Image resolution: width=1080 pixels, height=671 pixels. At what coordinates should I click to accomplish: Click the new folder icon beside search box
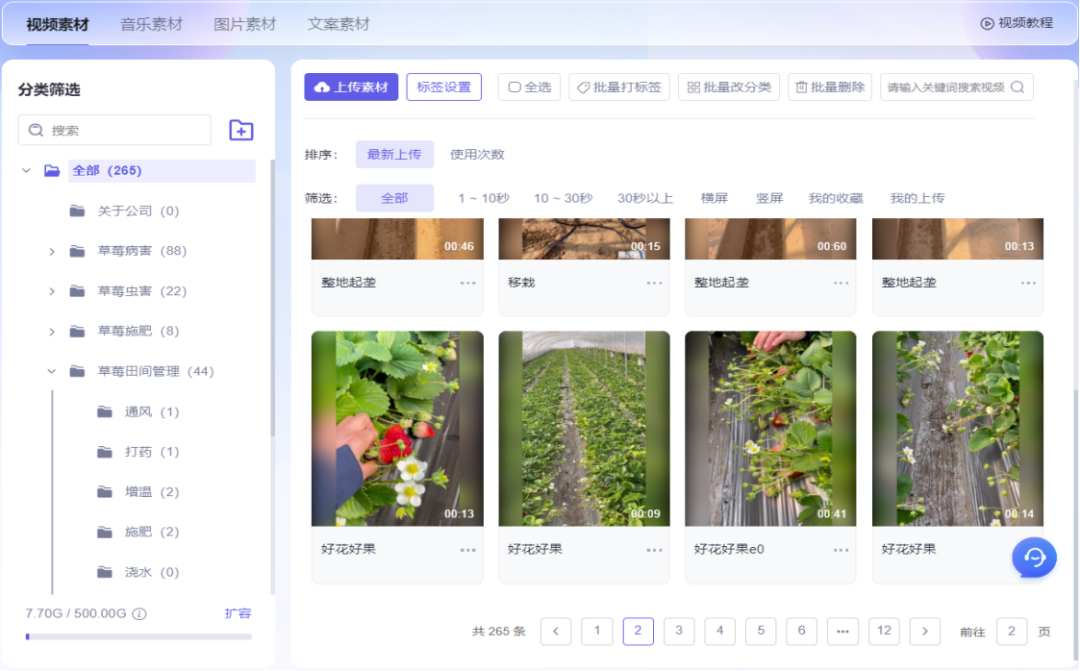click(x=240, y=130)
